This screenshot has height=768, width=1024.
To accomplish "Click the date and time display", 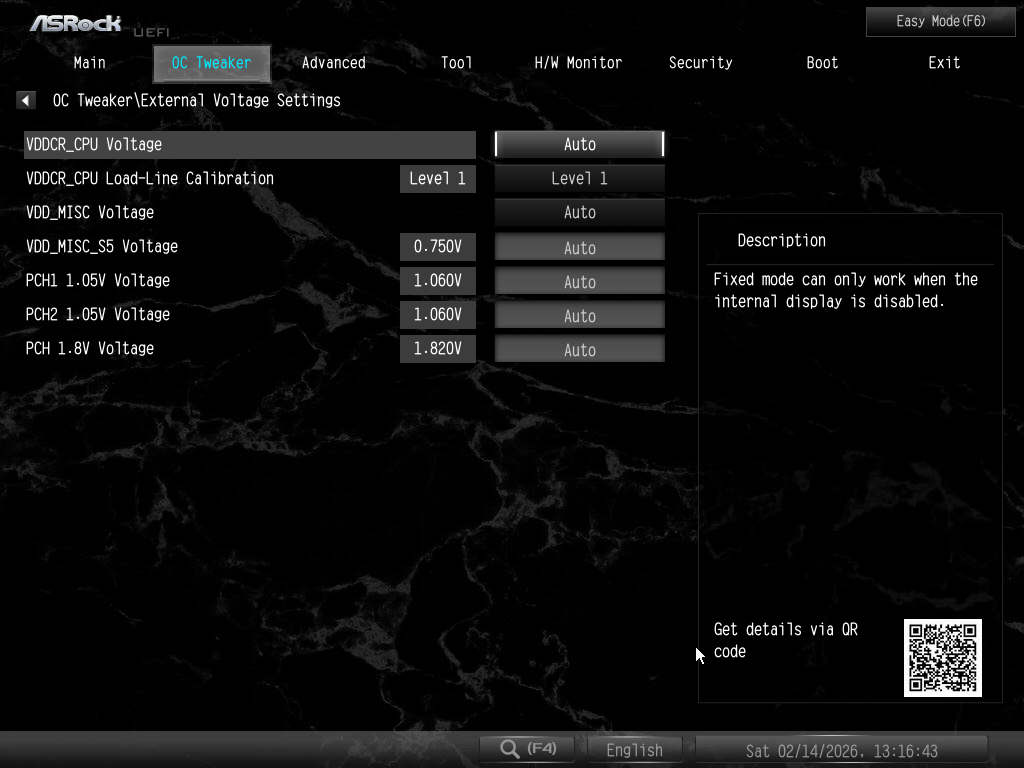I will [842, 750].
